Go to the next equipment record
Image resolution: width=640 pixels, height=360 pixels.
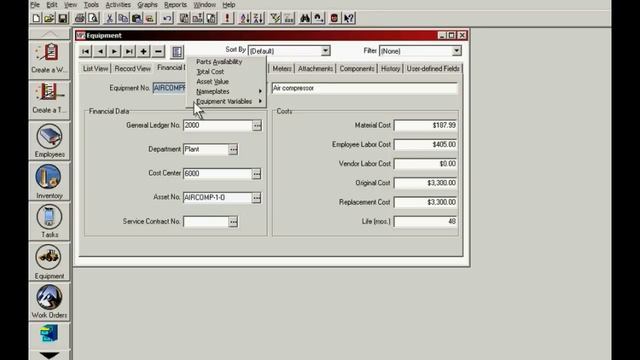point(115,51)
